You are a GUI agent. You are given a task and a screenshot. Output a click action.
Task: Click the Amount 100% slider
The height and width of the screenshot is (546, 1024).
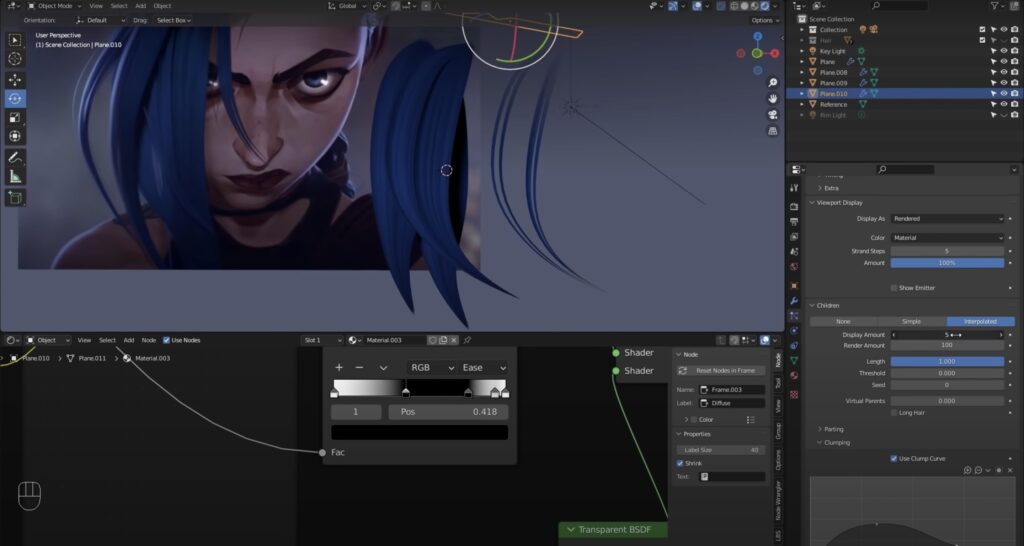pyautogui.click(x=947, y=263)
